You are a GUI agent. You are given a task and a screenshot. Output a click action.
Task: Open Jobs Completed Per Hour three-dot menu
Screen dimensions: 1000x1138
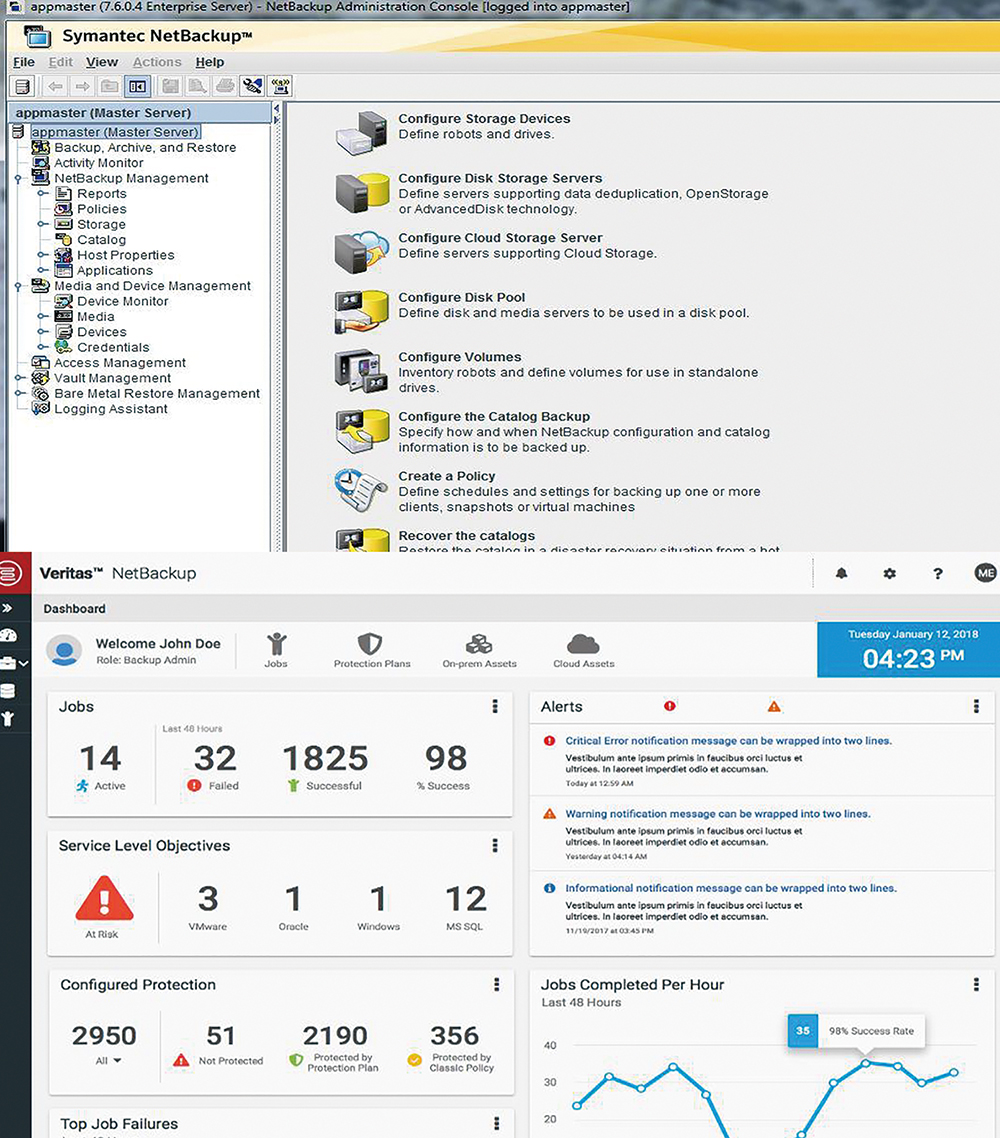[976, 984]
